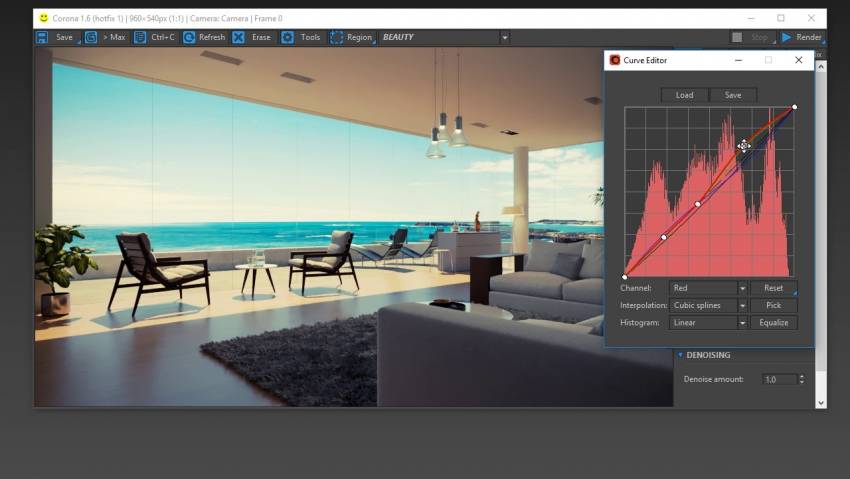Viewport: 850px width, 479px height.
Task: Click Load in Curve Editor
Action: coord(684,95)
